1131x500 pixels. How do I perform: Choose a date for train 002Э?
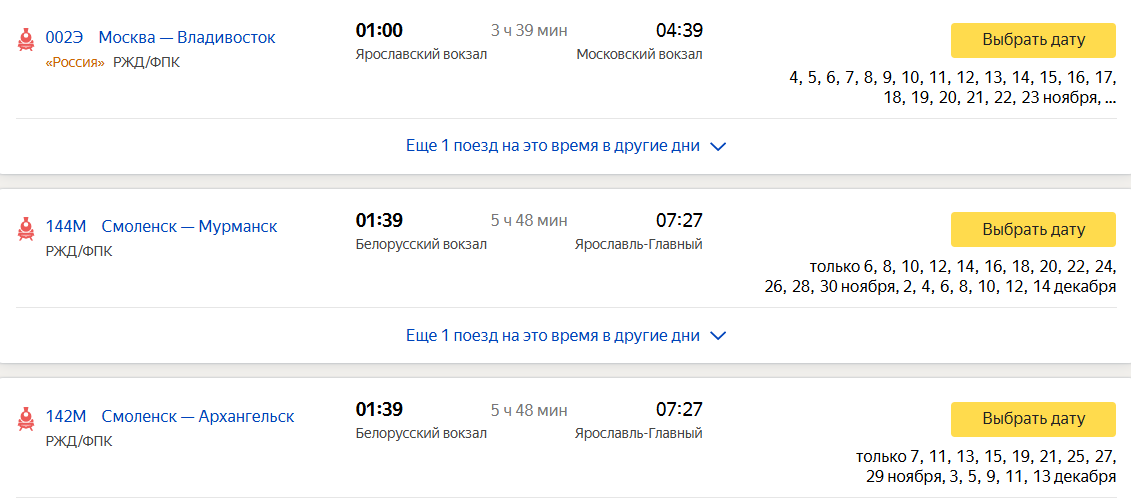[x=1033, y=40]
